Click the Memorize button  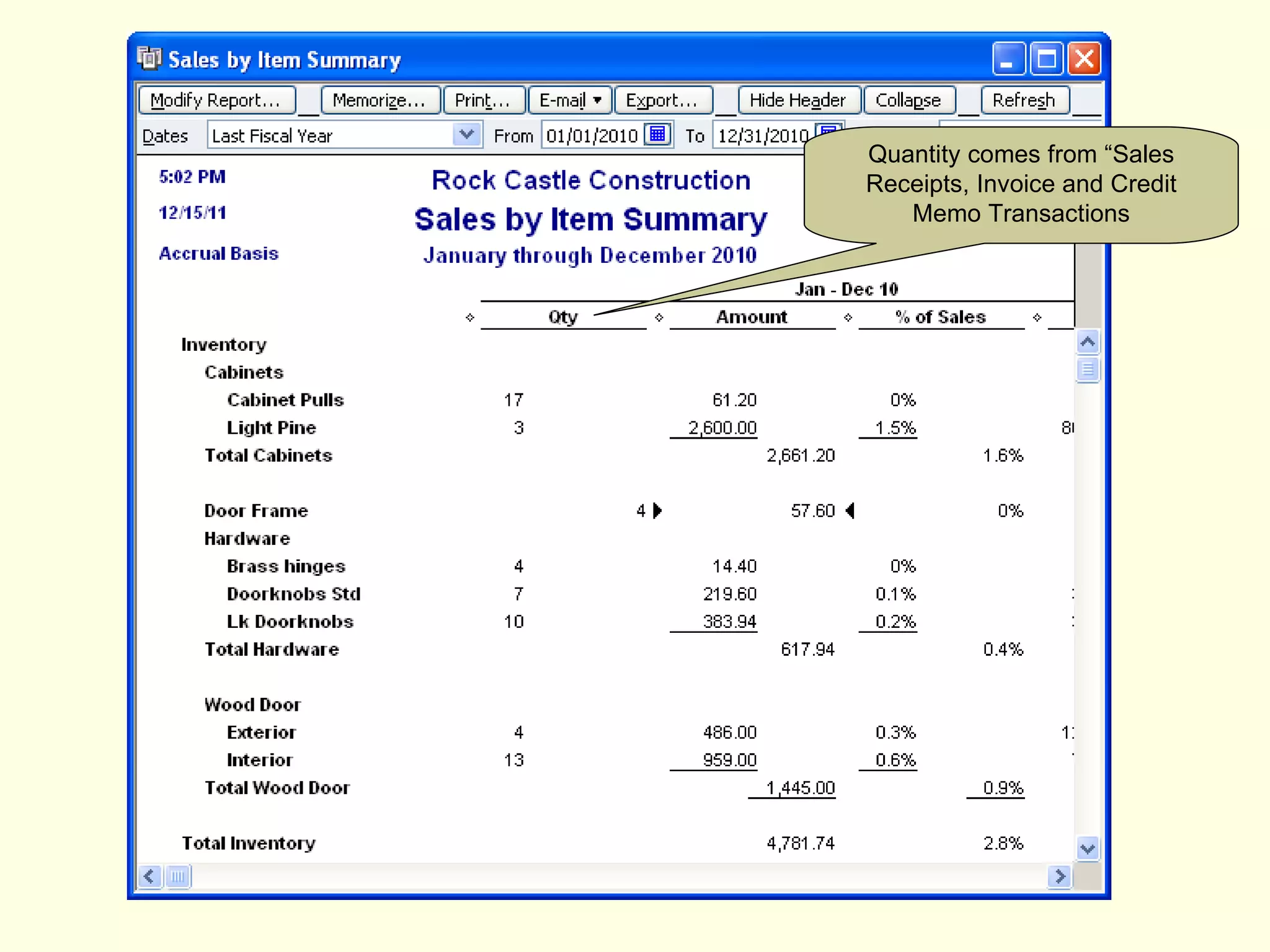tap(380, 100)
